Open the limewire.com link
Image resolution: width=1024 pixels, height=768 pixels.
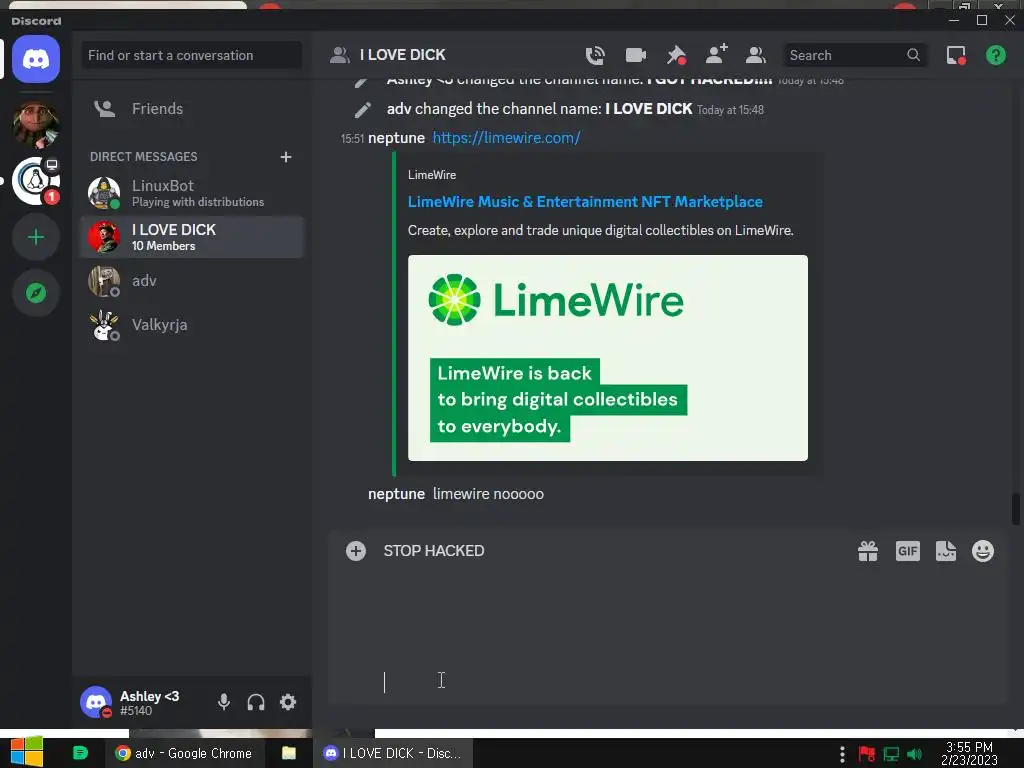pyautogui.click(x=506, y=138)
